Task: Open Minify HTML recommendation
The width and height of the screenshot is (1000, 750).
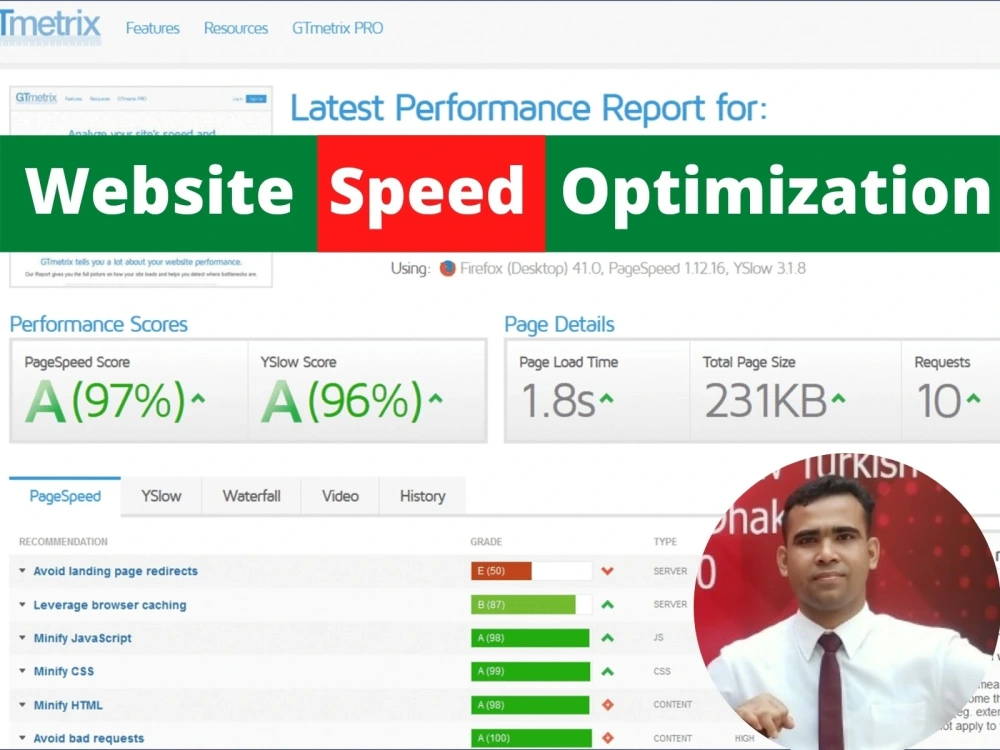Action: (68, 705)
